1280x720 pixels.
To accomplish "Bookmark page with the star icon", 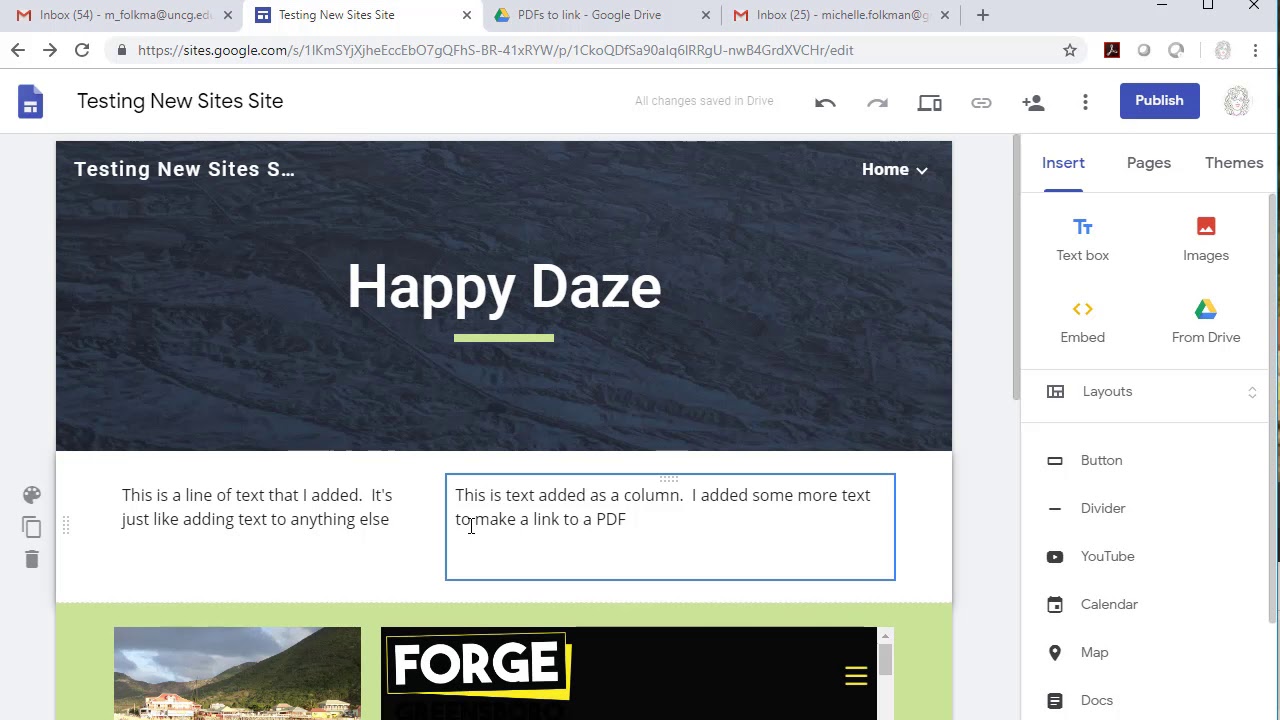I will (1070, 50).
